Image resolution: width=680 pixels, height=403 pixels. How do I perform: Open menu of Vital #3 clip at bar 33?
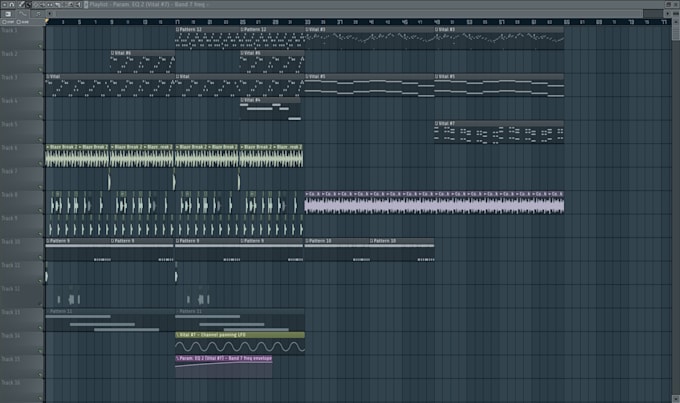click(x=307, y=29)
